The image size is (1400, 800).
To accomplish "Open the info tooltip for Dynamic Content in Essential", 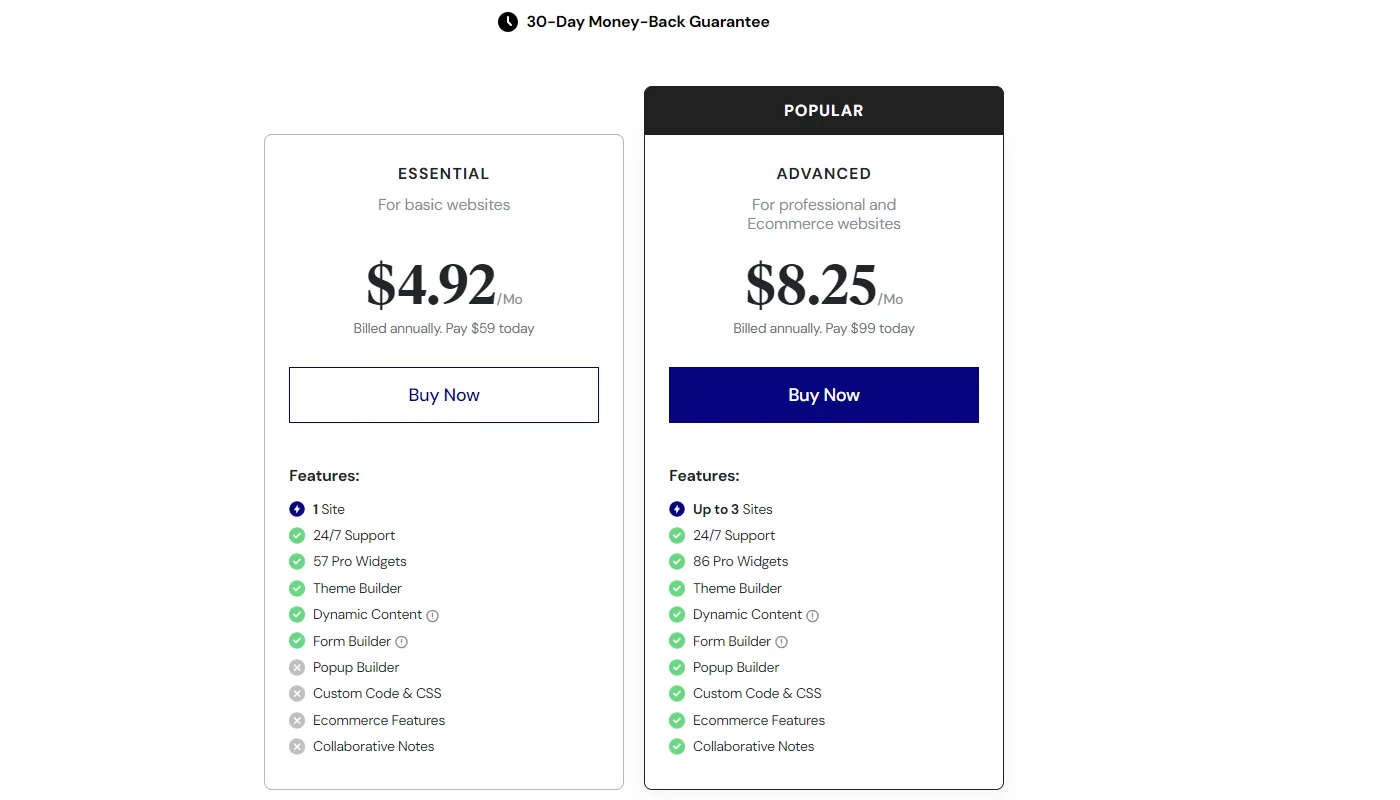I will tap(434, 615).
